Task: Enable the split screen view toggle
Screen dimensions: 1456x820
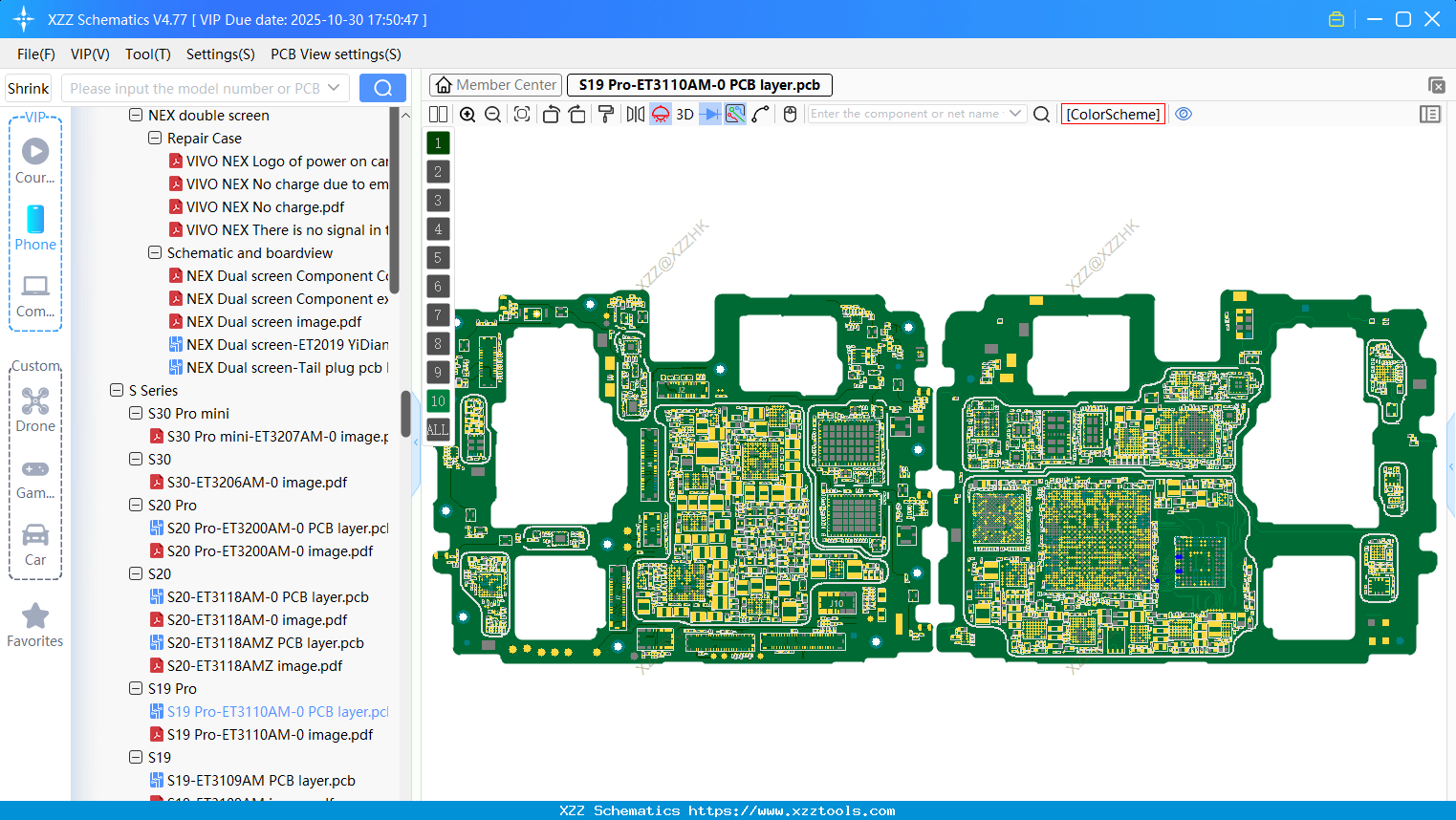Action: [438, 114]
